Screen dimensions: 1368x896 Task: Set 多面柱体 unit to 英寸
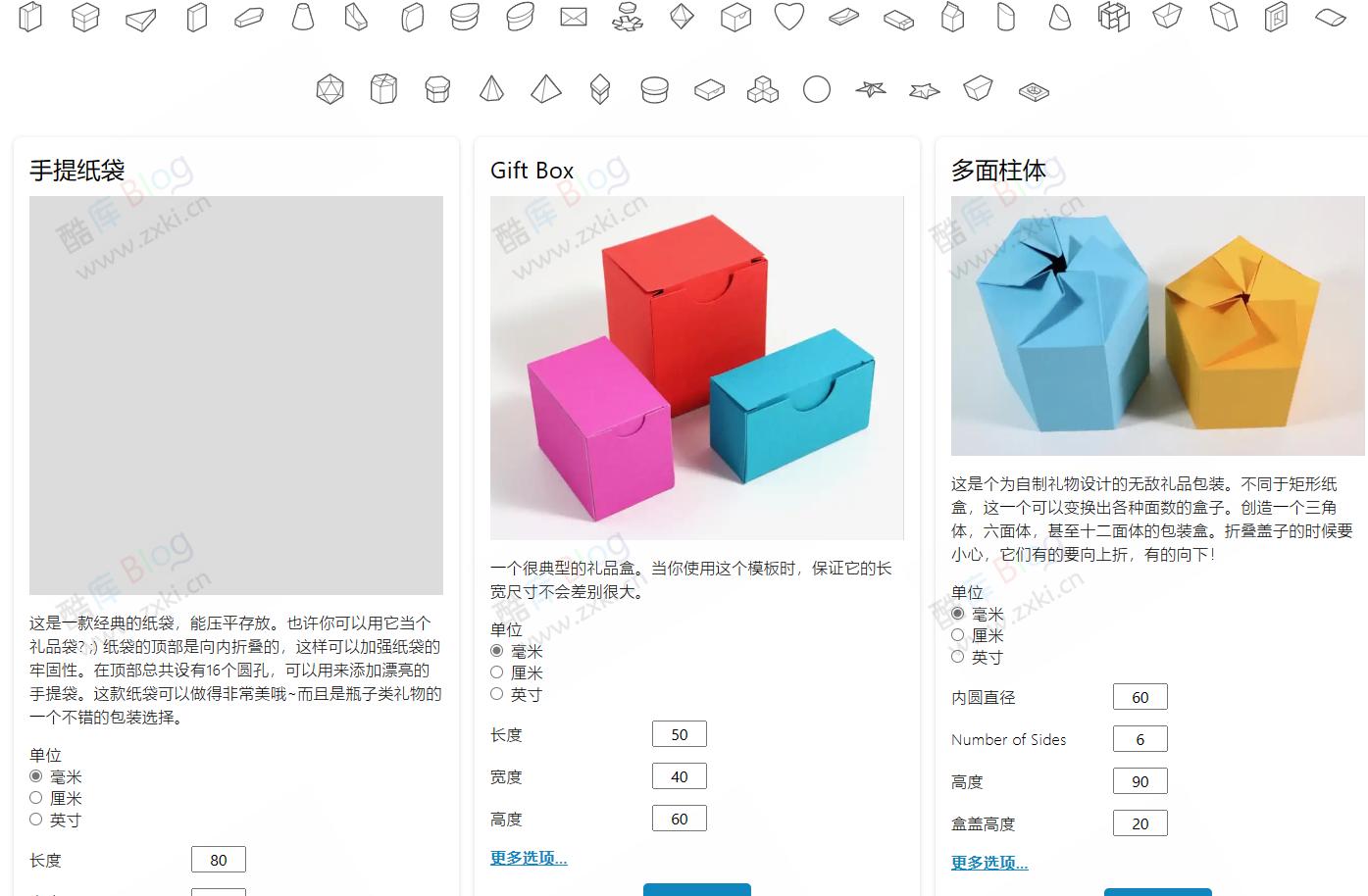(958, 657)
